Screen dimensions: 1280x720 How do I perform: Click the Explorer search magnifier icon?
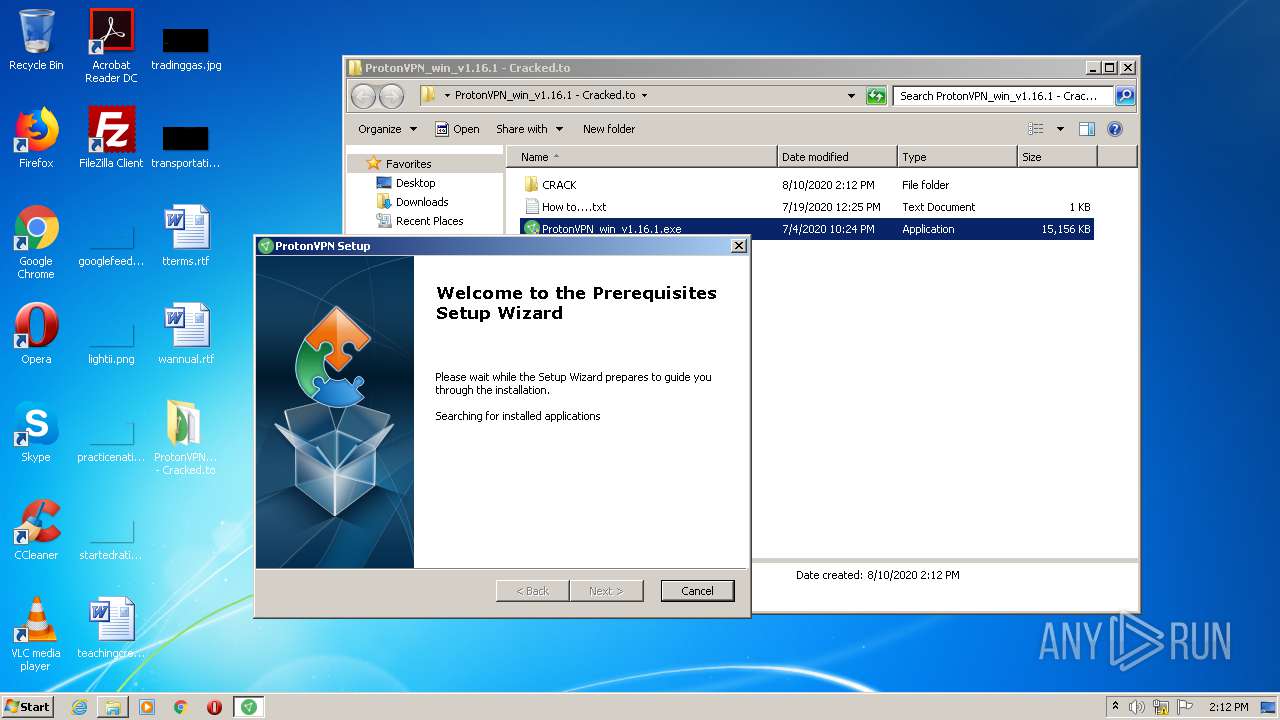[x=1125, y=96]
